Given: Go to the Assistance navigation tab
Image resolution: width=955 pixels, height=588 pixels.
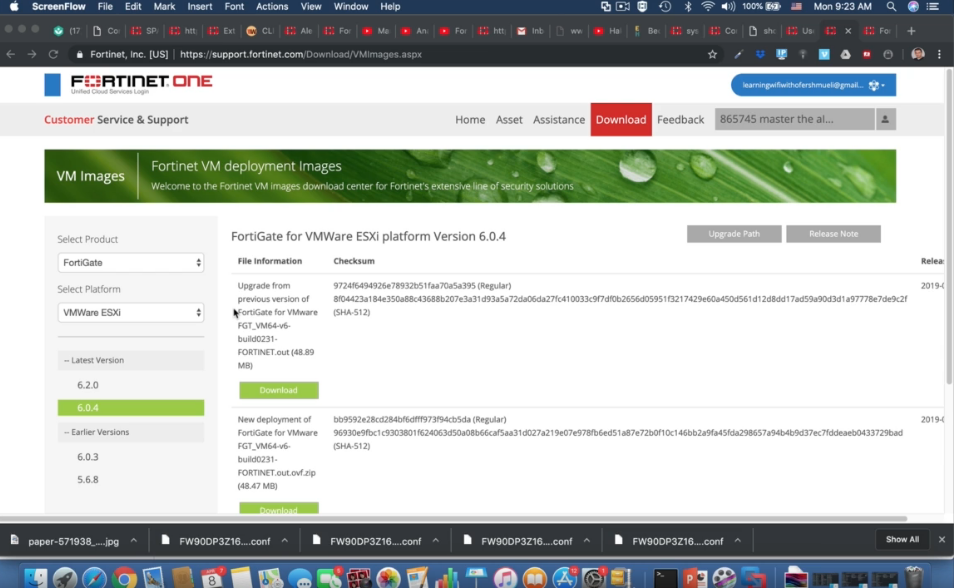Looking at the screenshot, I should 558,119.
